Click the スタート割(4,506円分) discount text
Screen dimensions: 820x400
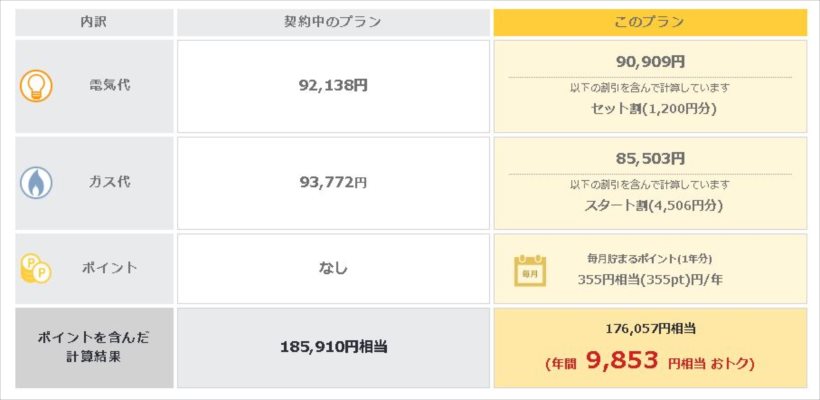653,205
